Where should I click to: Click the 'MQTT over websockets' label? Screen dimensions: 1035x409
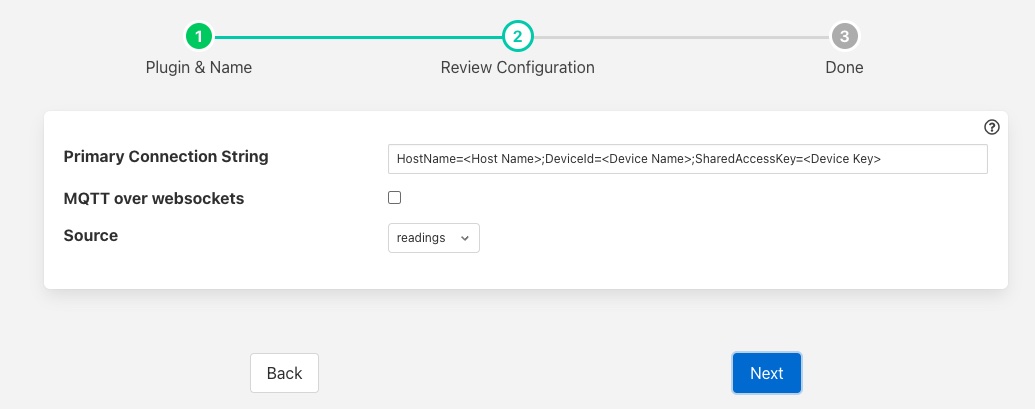153,198
